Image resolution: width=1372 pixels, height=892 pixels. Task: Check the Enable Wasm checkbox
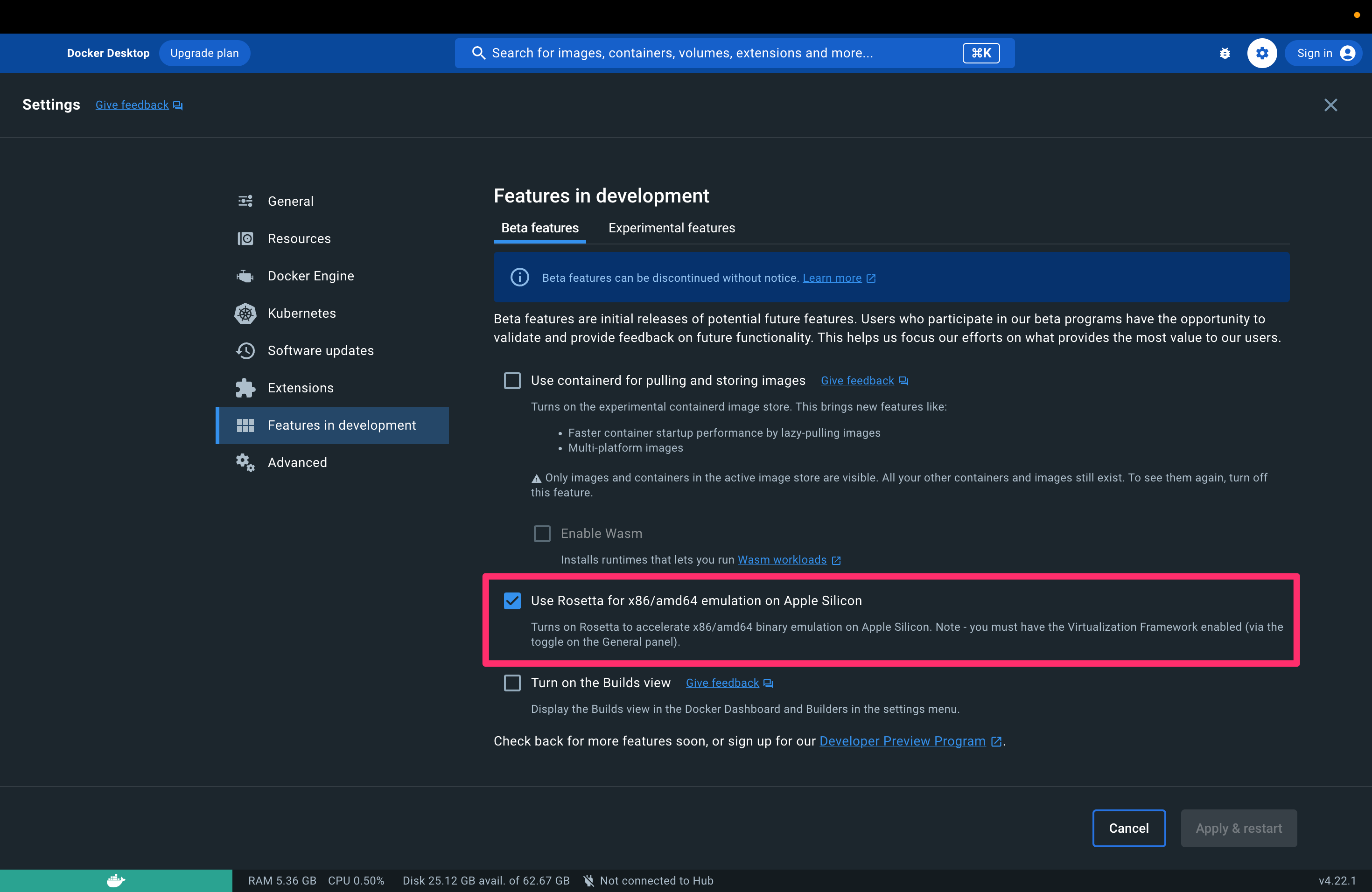coord(542,534)
